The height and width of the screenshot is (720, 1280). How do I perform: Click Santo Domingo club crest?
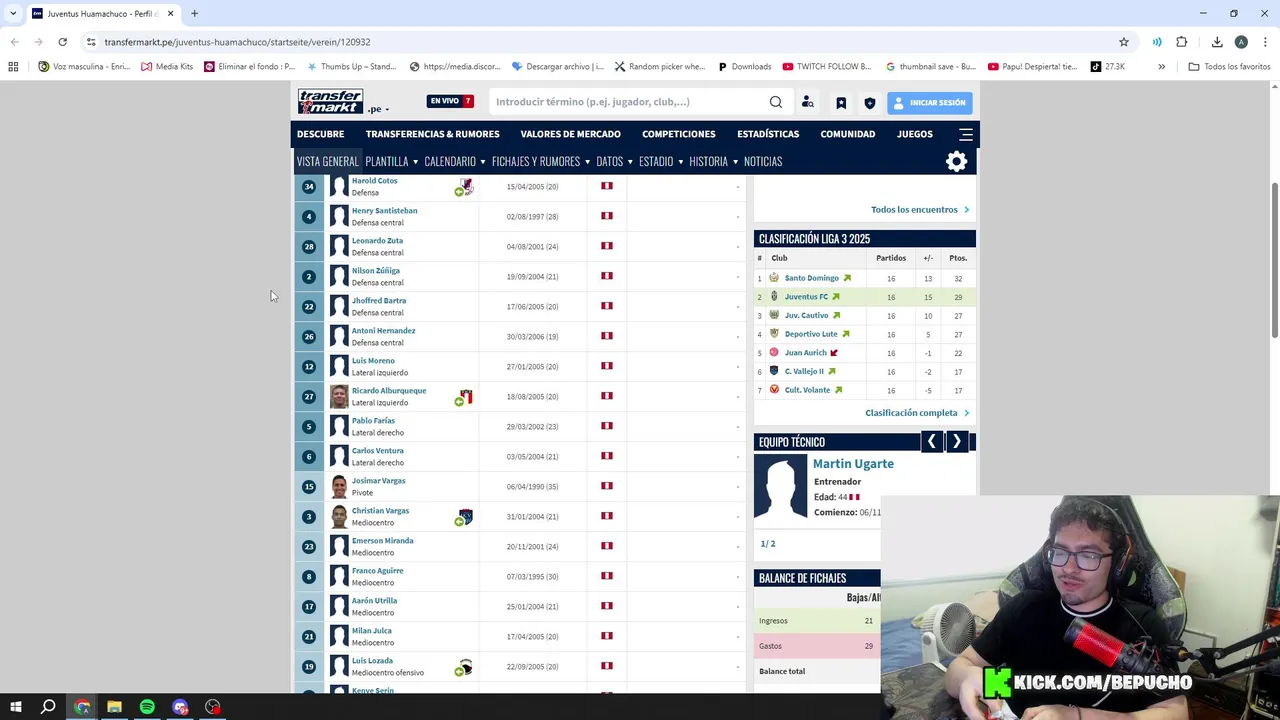774,278
